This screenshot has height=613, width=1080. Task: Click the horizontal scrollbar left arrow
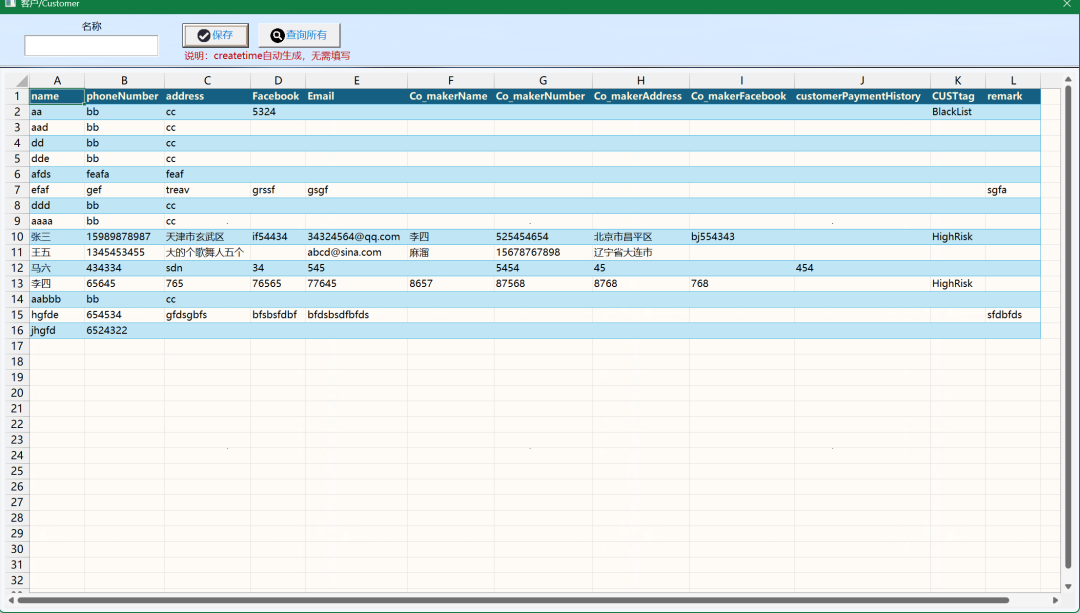11,600
